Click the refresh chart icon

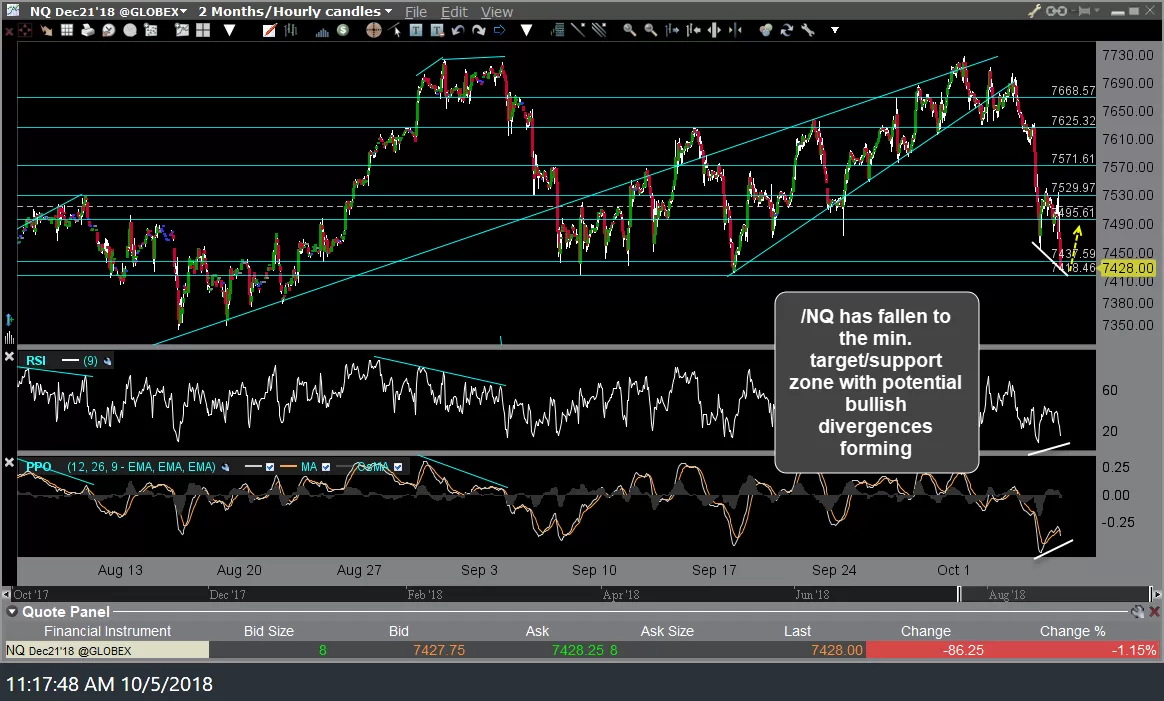click(x=786, y=30)
